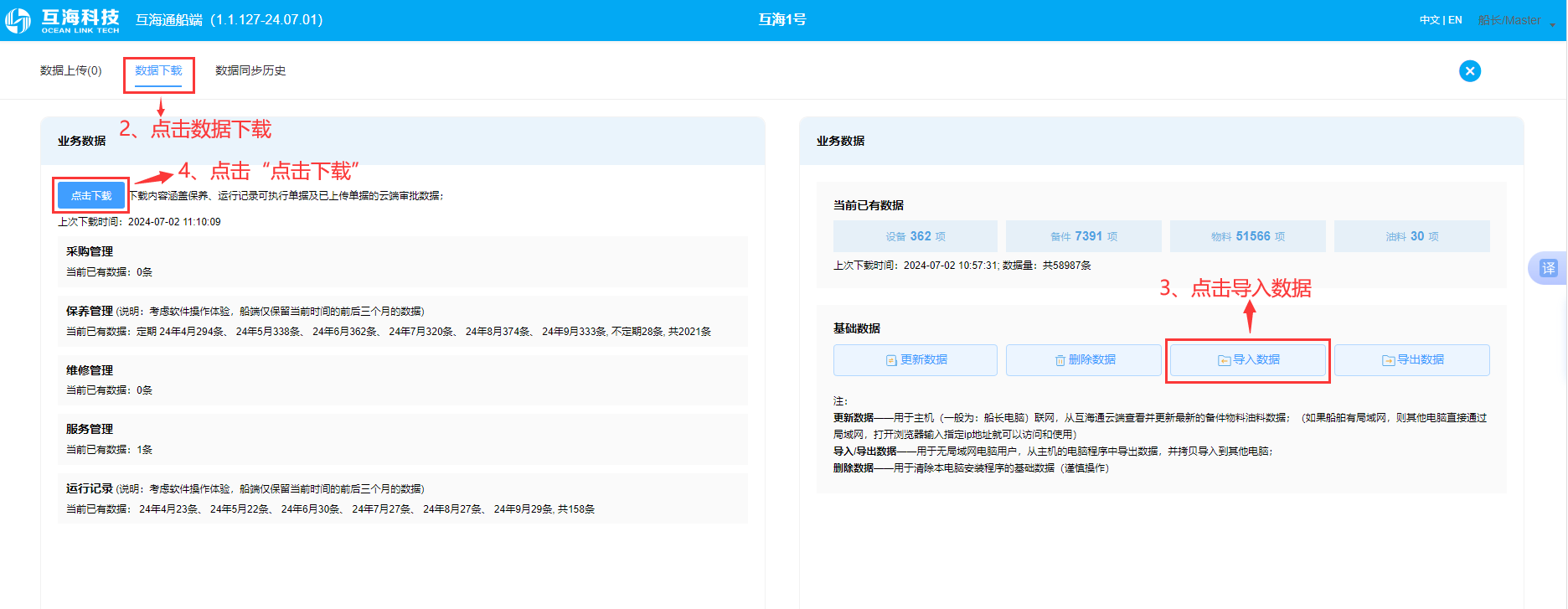Click the 更新数据 refresh icon
This screenshot has height=609, width=1568.
coord(891,360)
